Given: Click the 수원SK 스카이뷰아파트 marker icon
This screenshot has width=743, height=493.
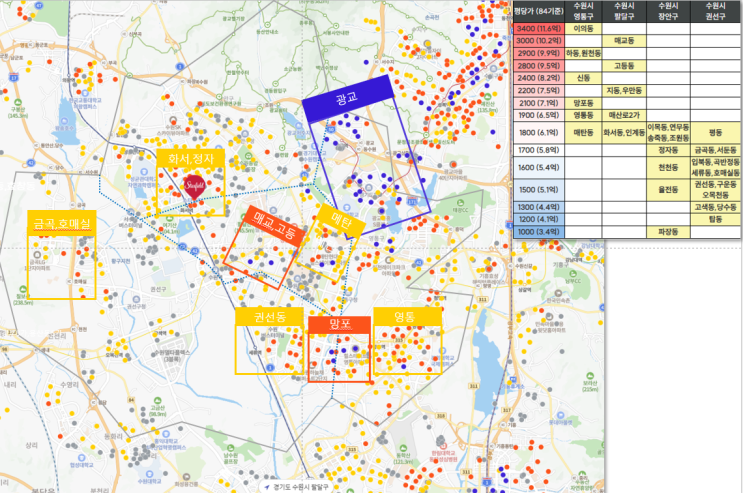Looking at the screenshot, I should [x=173, y=119].
